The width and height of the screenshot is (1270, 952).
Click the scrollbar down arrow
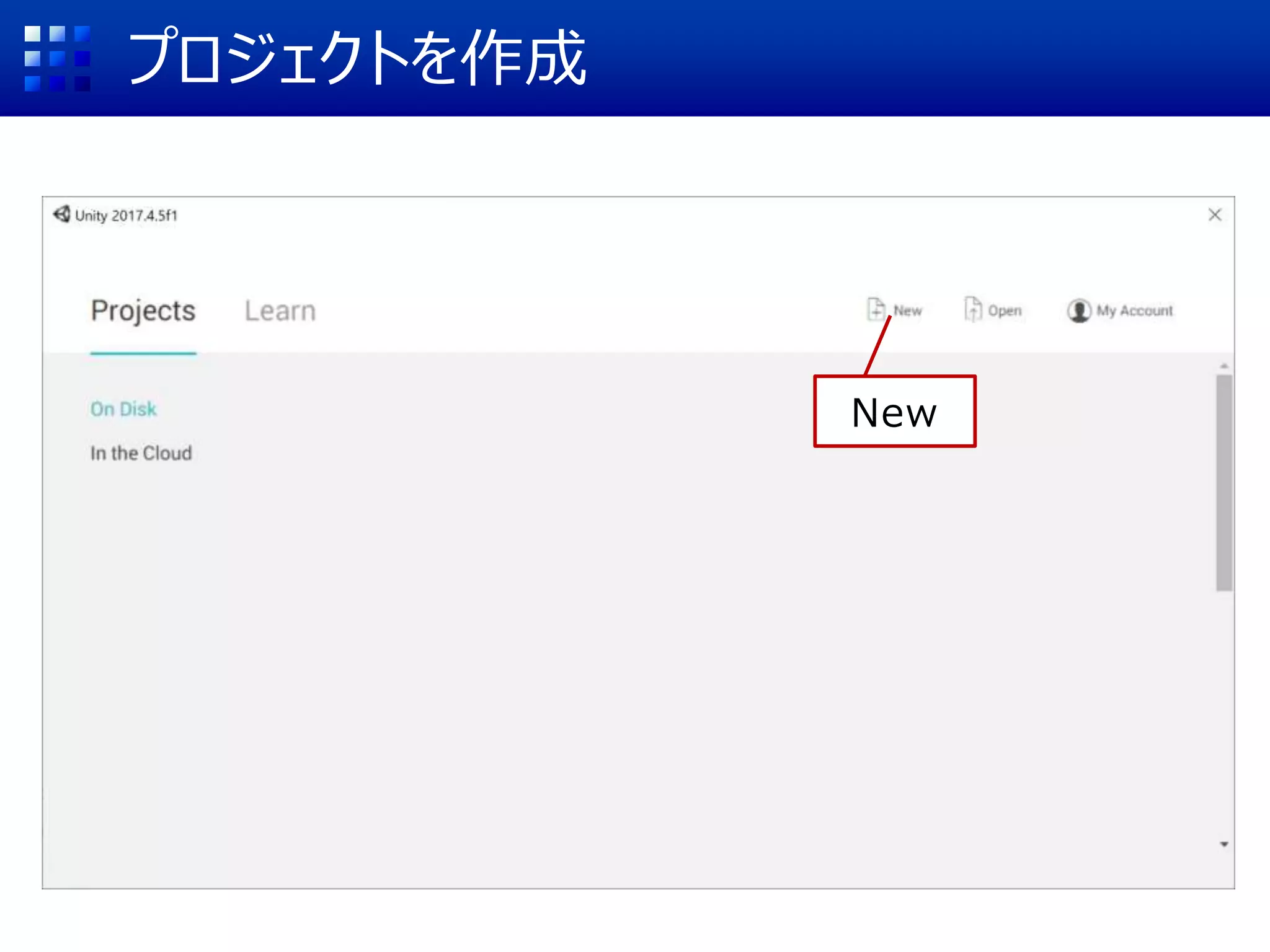(x=1224, y=844)
